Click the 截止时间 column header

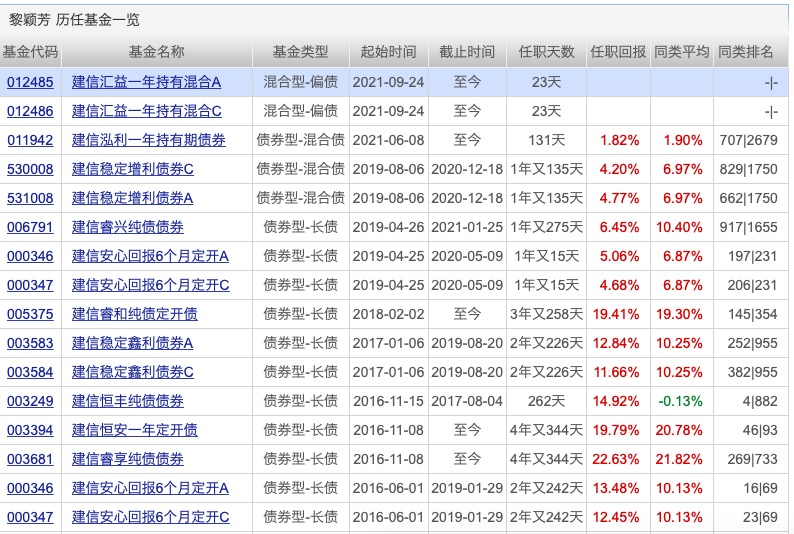click(467, 52)
